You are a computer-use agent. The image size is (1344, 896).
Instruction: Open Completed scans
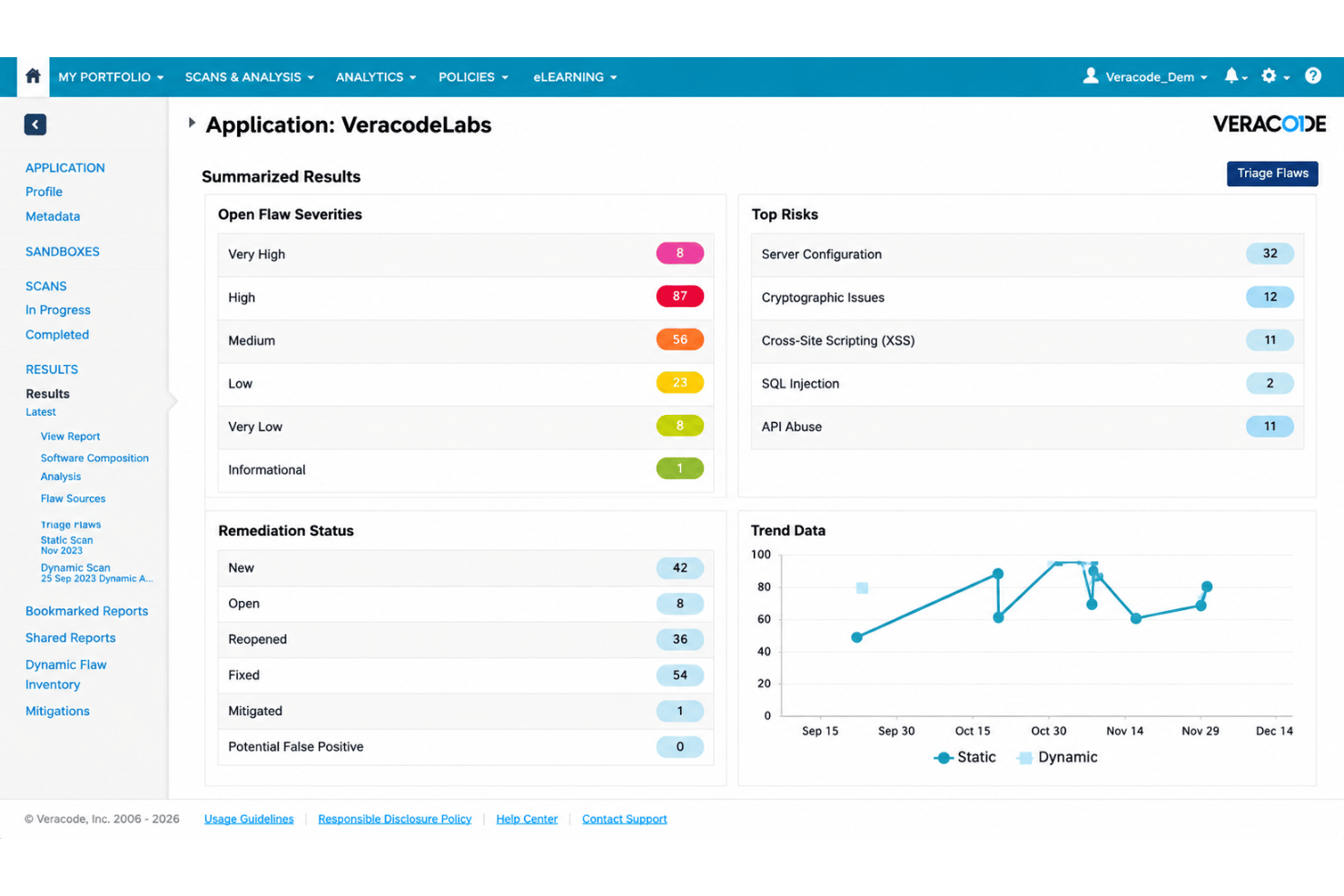(x=57, y=334)
